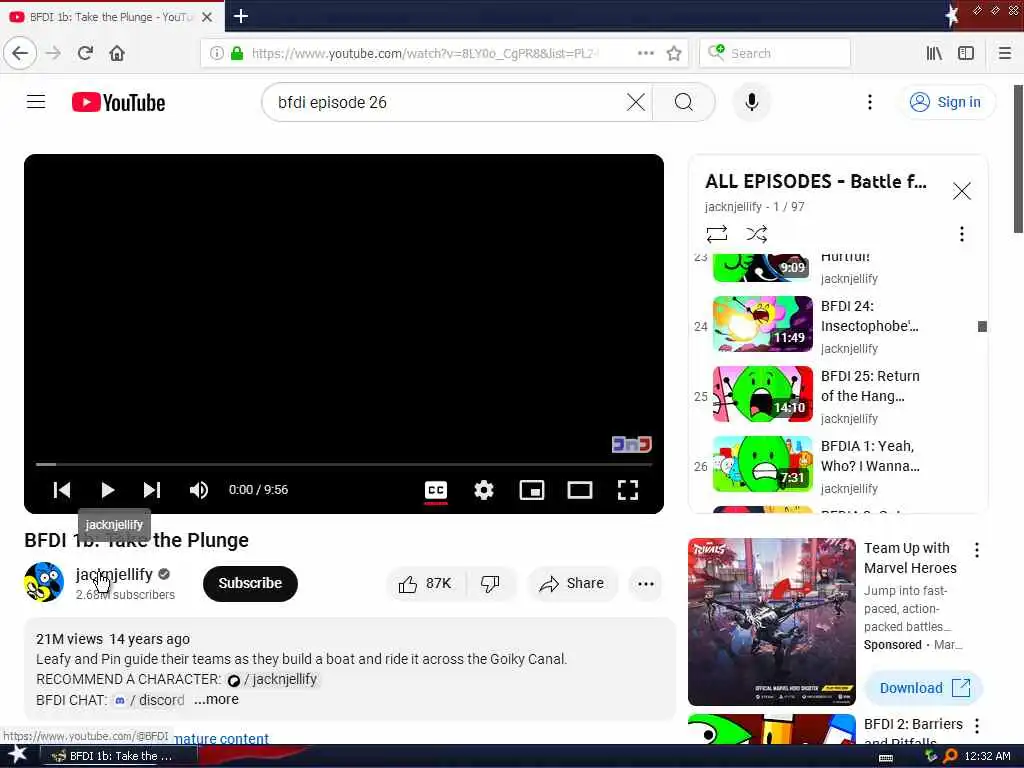Focus the browser Search box
Screen dimensions: 1024x768
[775, 53]
